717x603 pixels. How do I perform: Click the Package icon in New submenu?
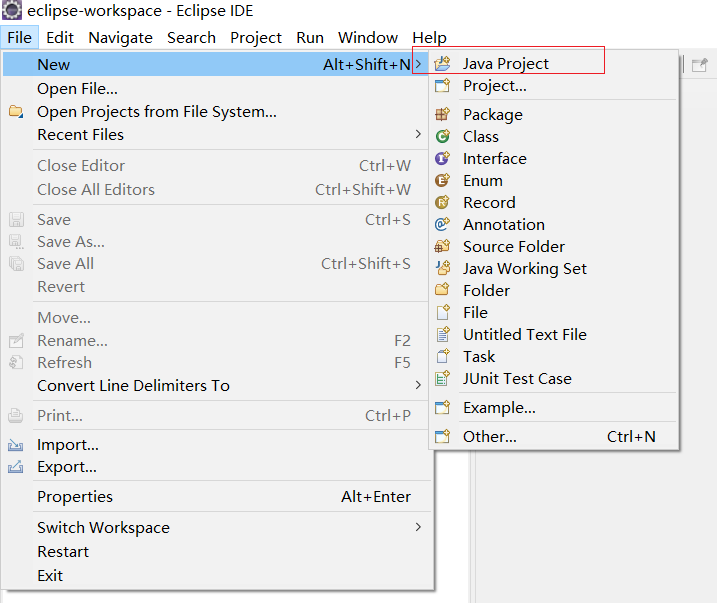coord(443,114)
